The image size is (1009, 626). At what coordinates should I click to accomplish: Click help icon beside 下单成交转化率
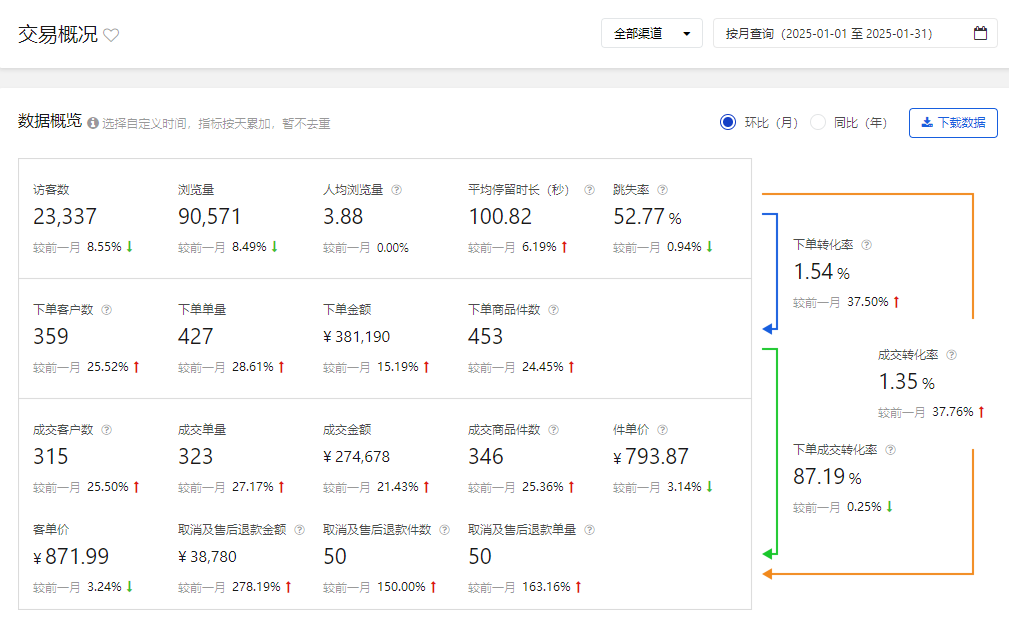[x=890, y=450]
